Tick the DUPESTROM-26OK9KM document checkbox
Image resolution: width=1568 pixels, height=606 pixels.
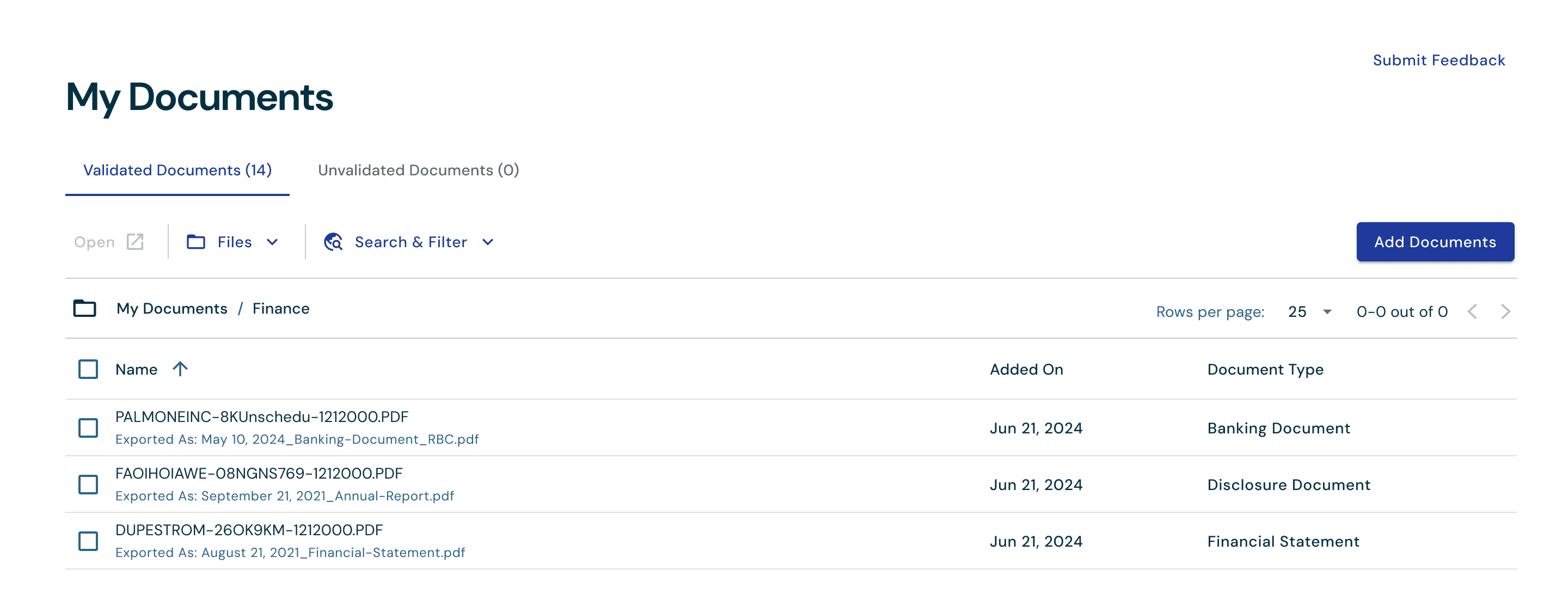88,541
